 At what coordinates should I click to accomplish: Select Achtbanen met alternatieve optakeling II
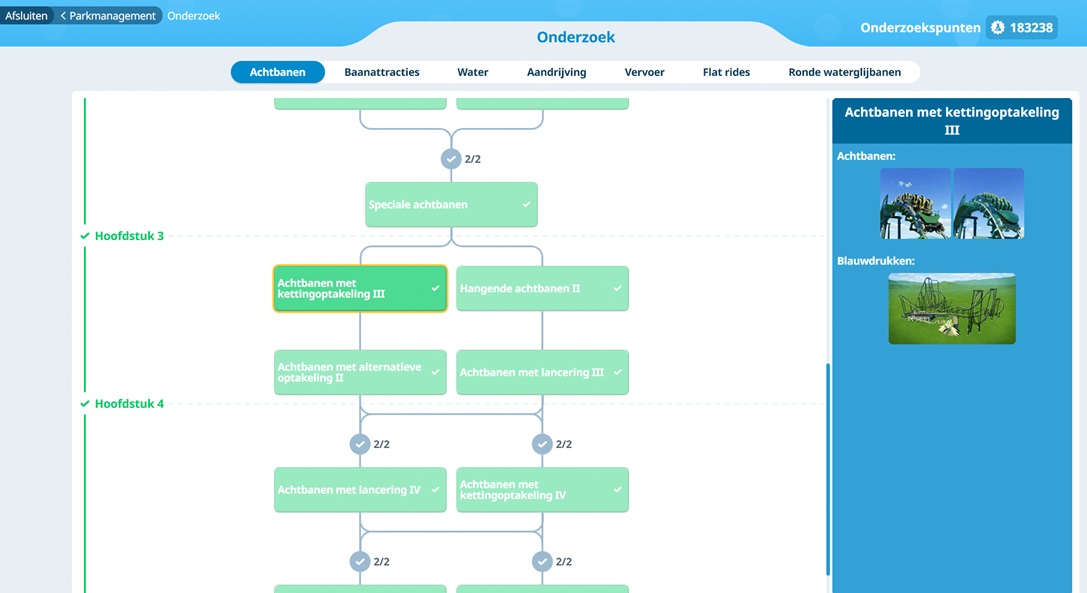point(360,372)
